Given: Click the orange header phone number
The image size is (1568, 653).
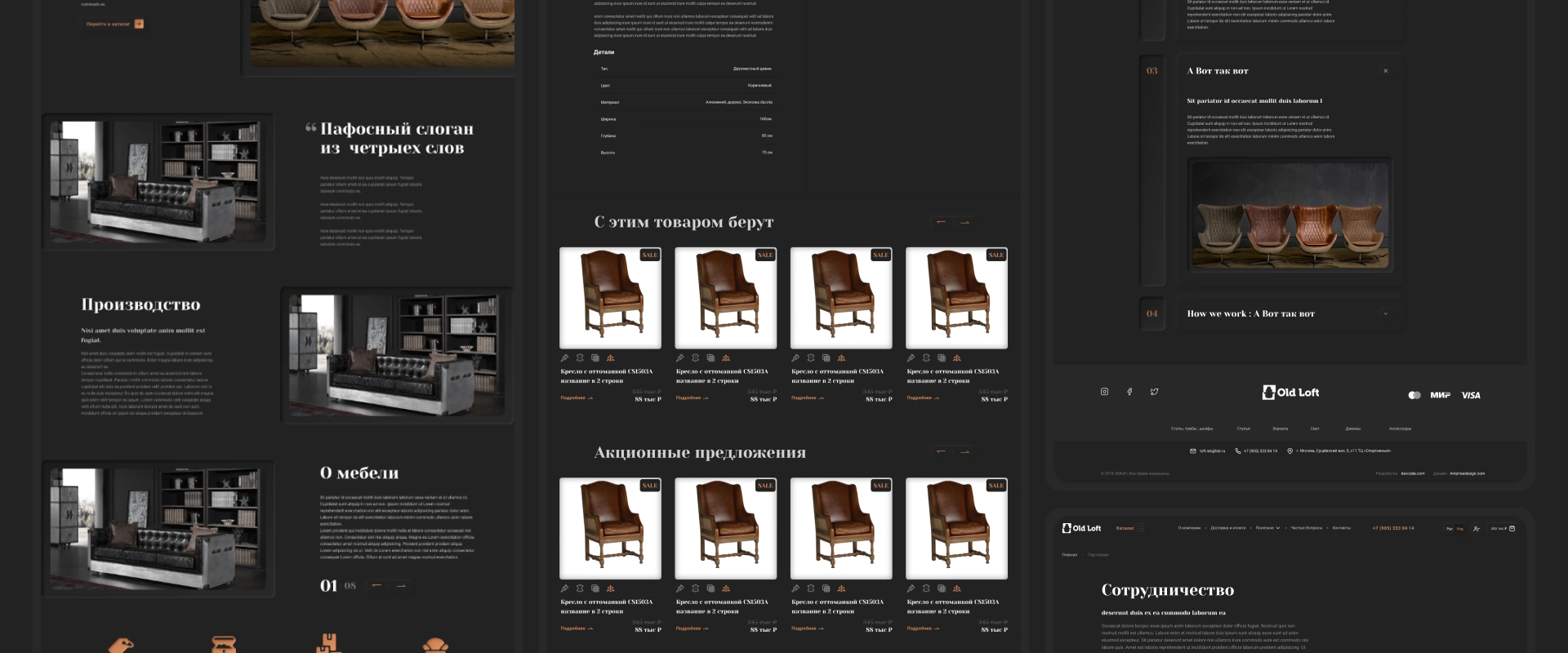Looking at the screenshot, I should click(1393, 528).
